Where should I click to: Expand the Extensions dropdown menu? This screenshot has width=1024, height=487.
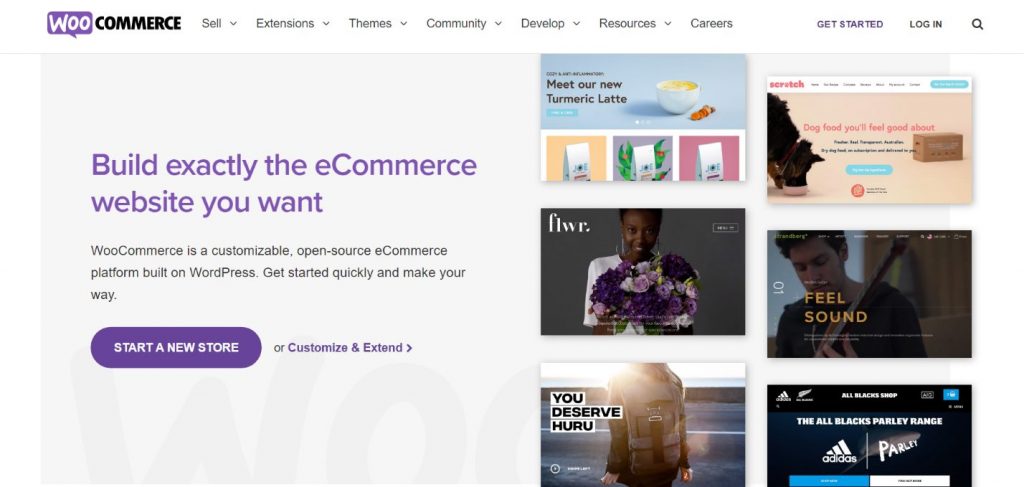(293, 24)
